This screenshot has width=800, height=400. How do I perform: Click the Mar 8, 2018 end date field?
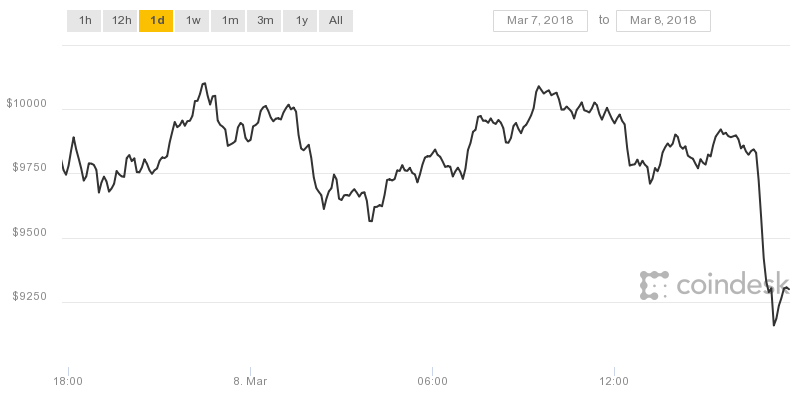(x=663, y=20)
